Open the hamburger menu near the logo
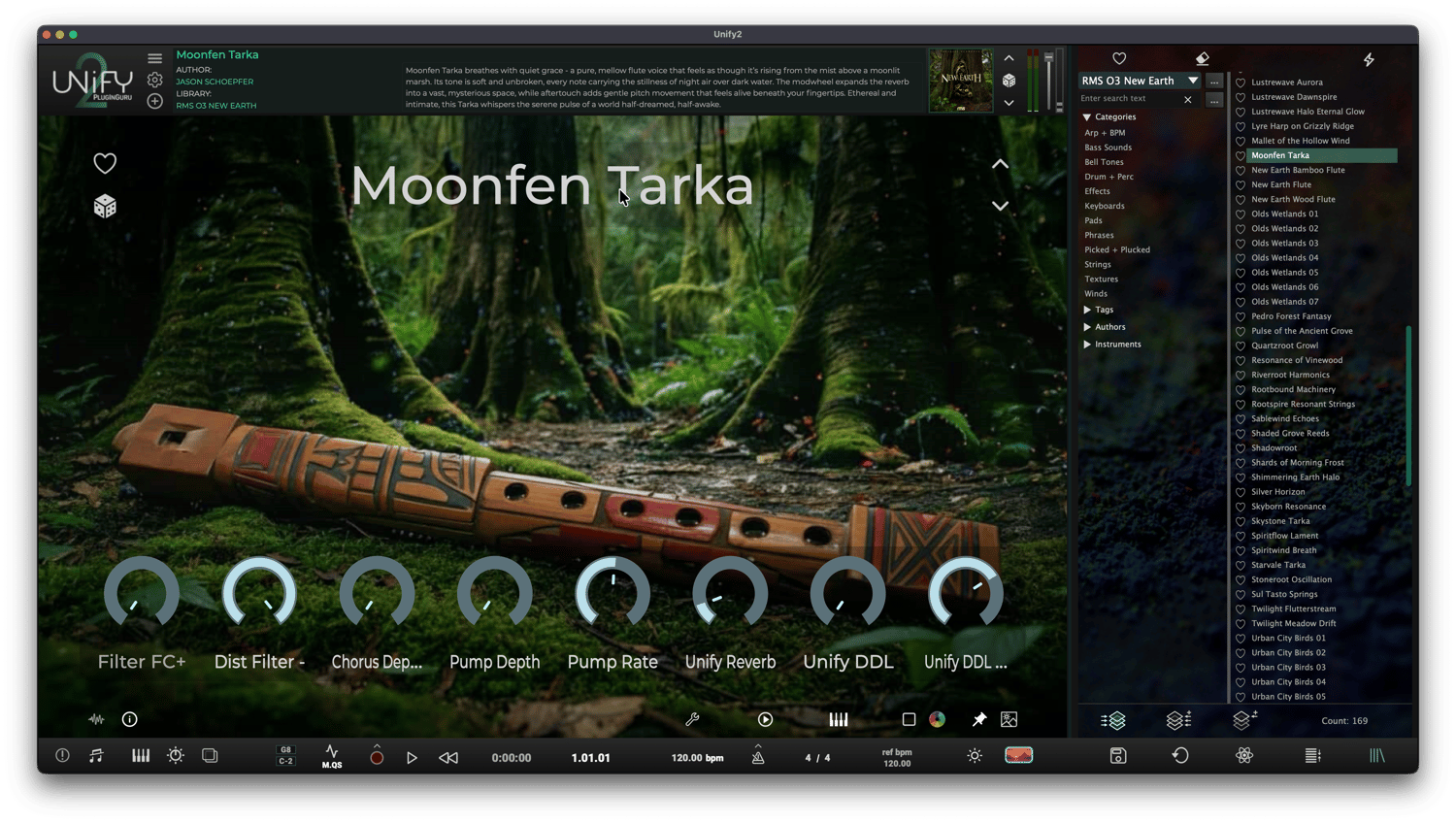The height and width of the screenshot is (823, 1456). (154, 58)
